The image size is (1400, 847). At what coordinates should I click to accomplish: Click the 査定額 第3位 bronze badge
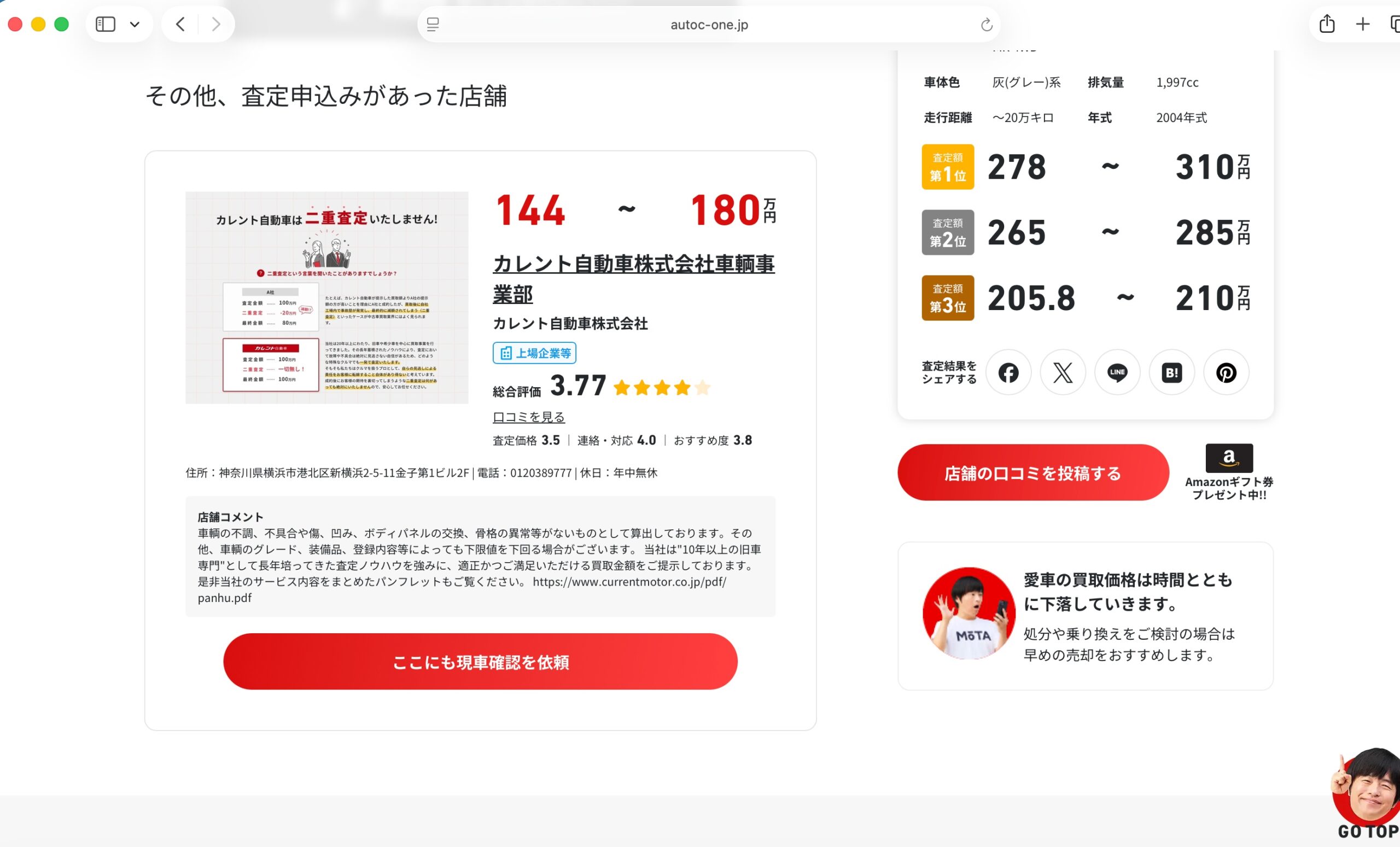click(x=948, y=298)
